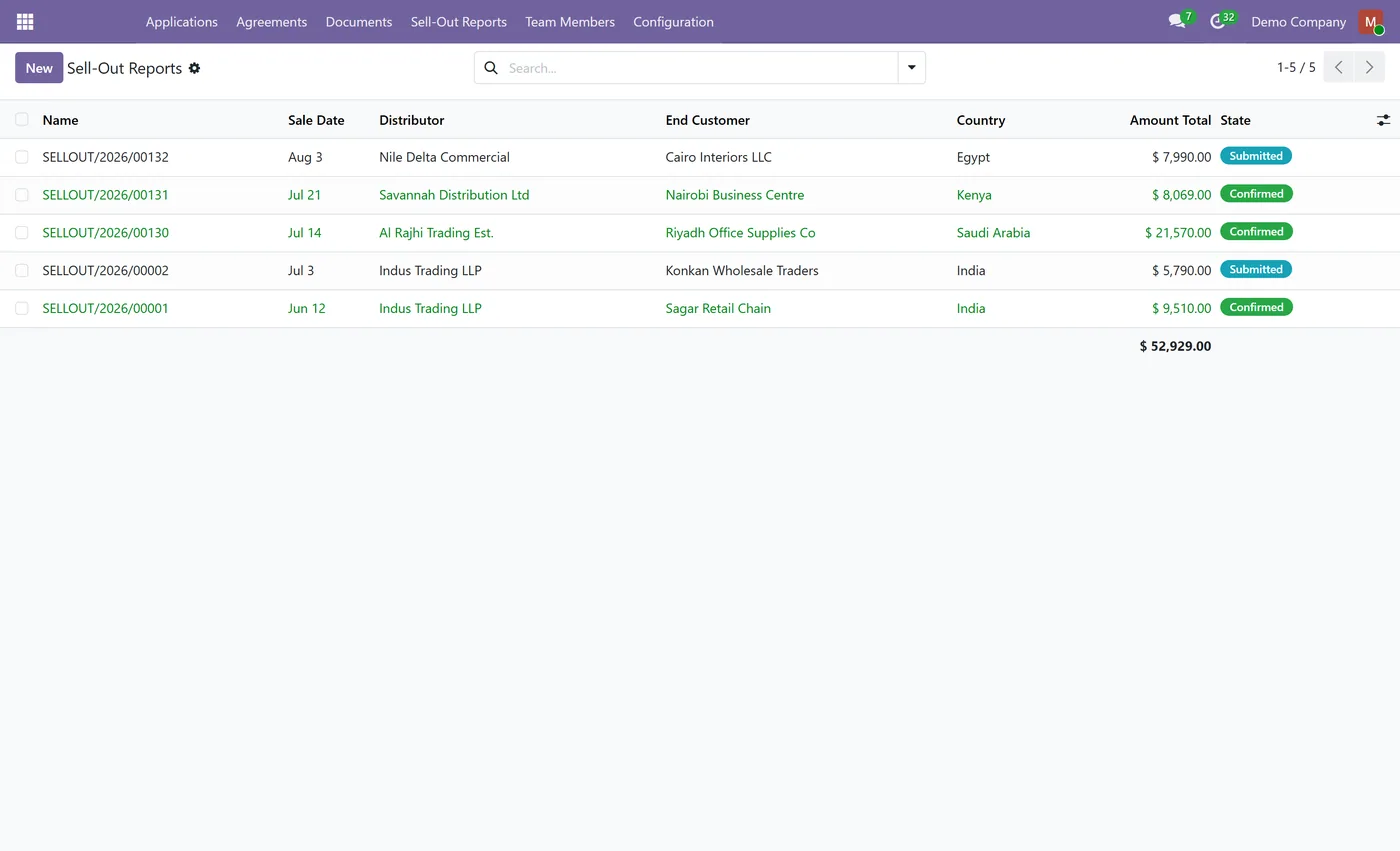Click the $ 21,570.00 amount cell
Screen dimensions: 1400x851
click(1178, 233)
